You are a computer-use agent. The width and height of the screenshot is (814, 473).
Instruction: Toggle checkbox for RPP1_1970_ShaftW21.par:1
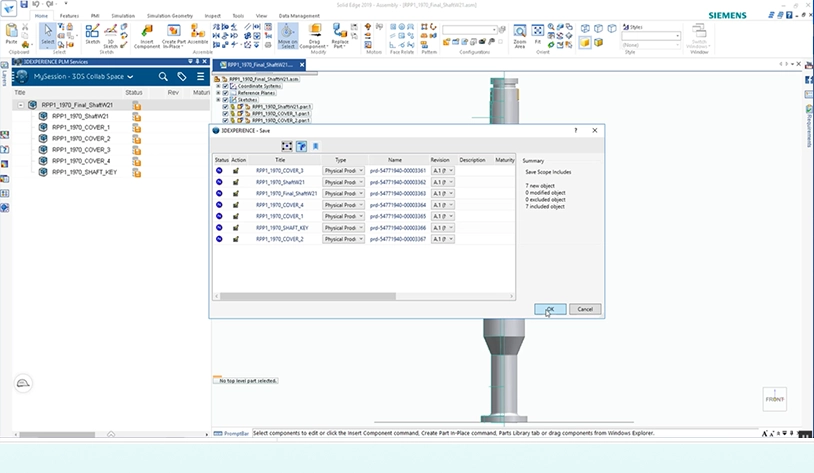[x=225, y=106]
